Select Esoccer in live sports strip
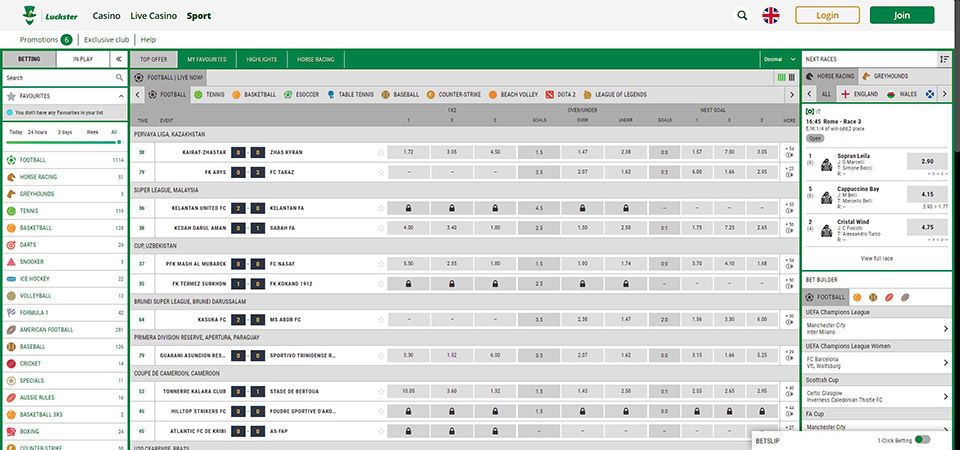The image size is (960, 450). point(301,95)
